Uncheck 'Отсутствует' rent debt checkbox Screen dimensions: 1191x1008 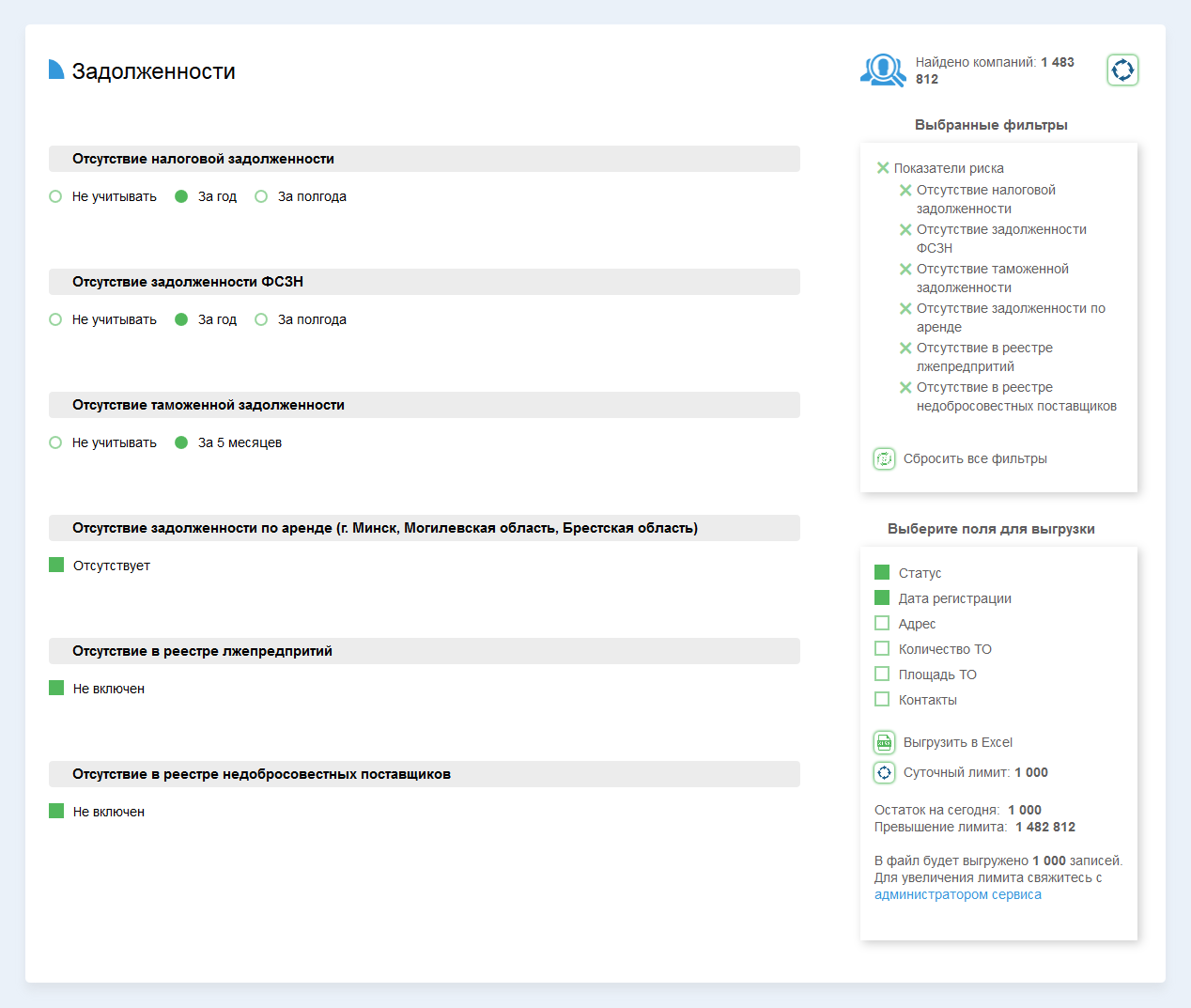[56, 565]
